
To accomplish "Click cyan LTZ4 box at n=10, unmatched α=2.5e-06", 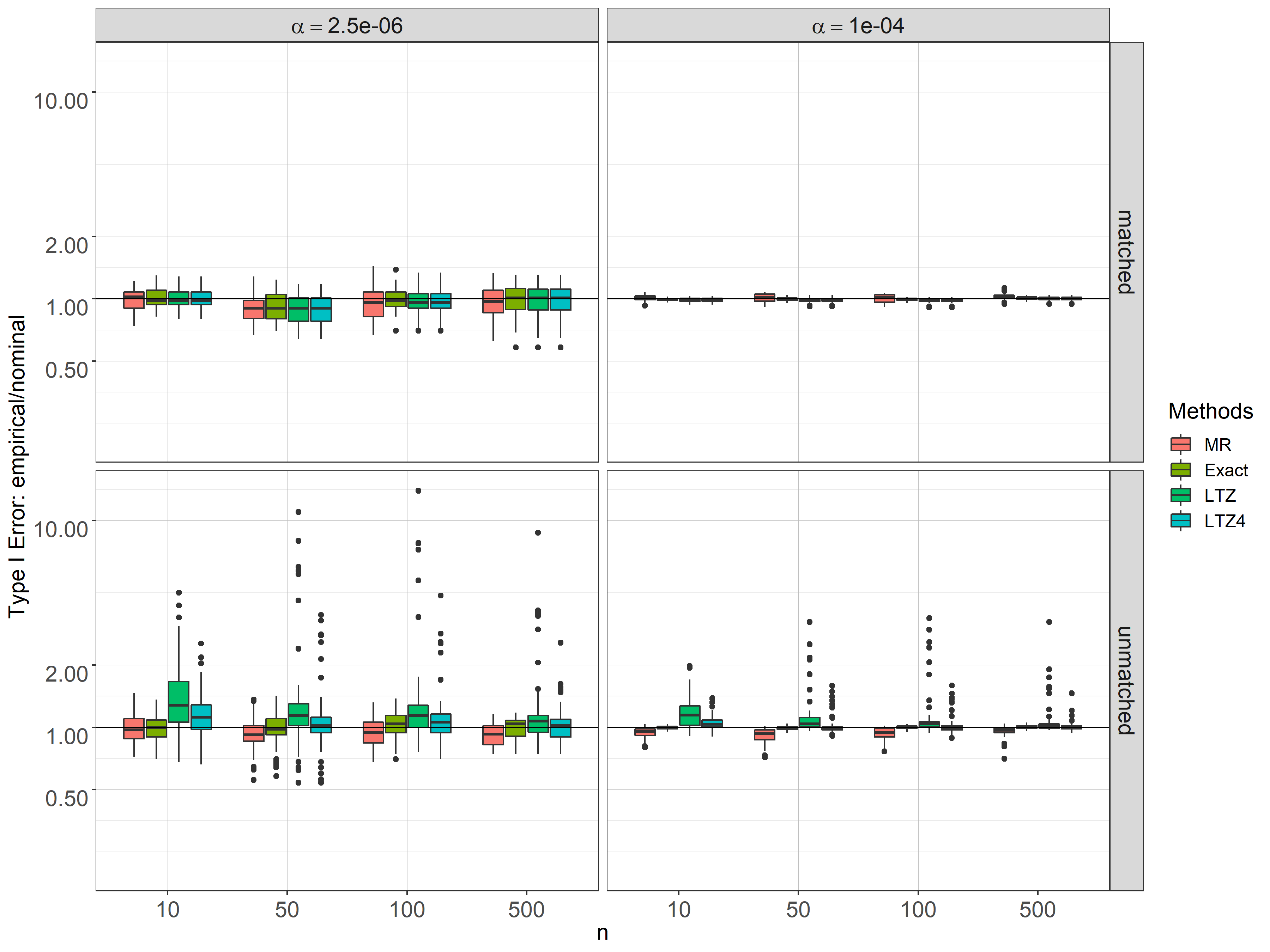I will point(201,717).
